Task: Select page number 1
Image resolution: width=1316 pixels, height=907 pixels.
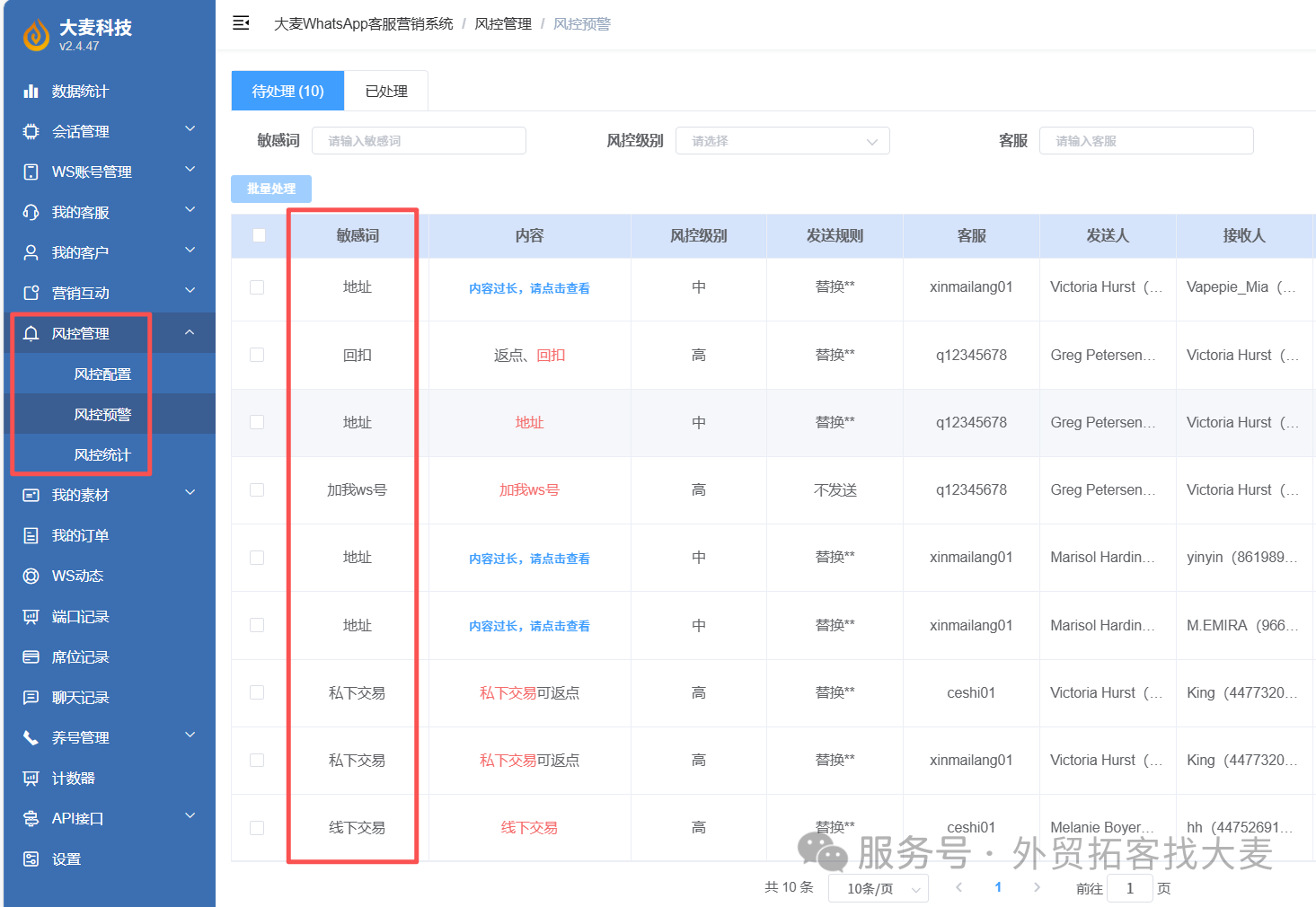Action: [x=998, y=887]
